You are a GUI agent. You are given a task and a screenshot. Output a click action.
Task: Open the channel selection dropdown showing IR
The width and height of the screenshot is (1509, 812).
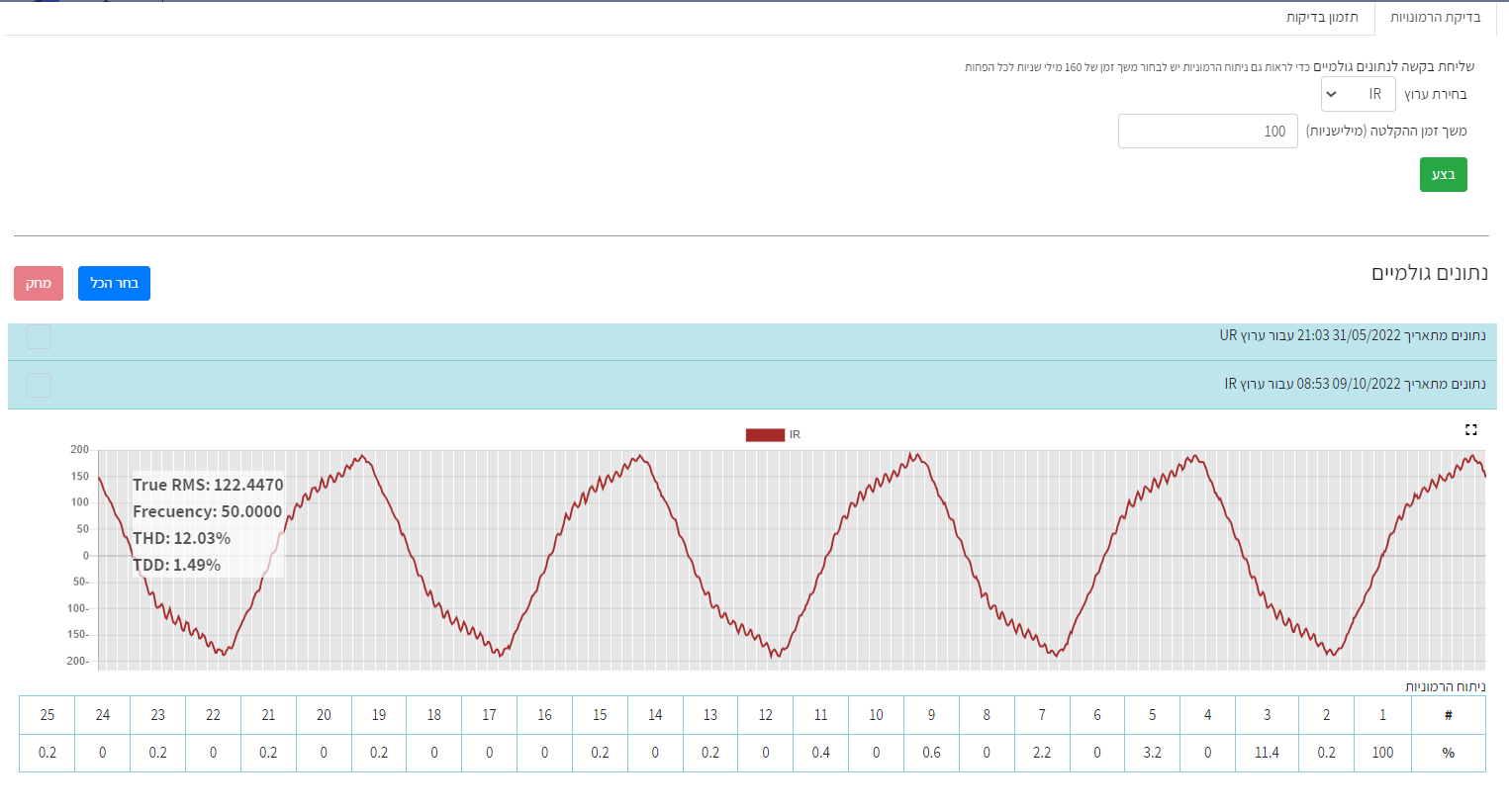tap(1359, 94)
